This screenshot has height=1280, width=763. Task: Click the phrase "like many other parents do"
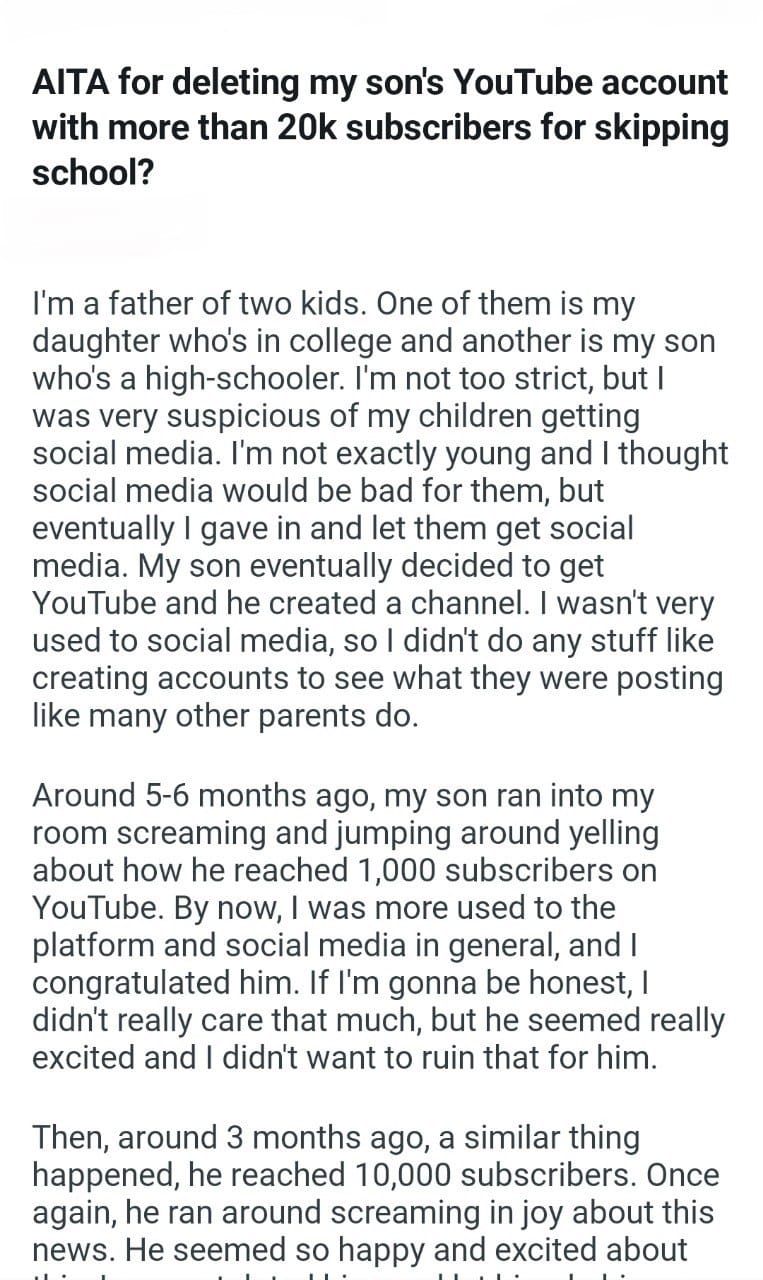tap(225, 716)
